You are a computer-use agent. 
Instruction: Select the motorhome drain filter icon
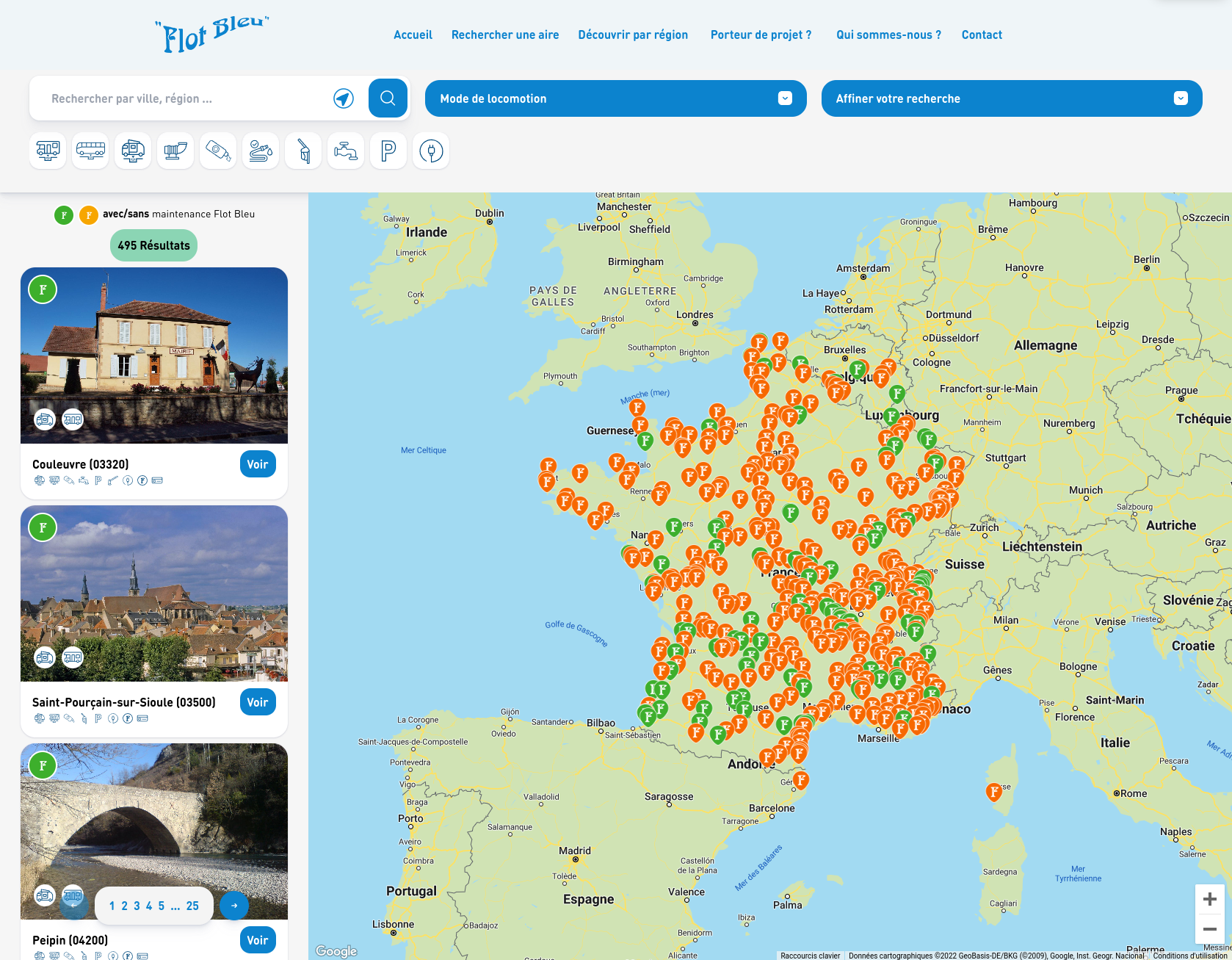tap(48, 151)
